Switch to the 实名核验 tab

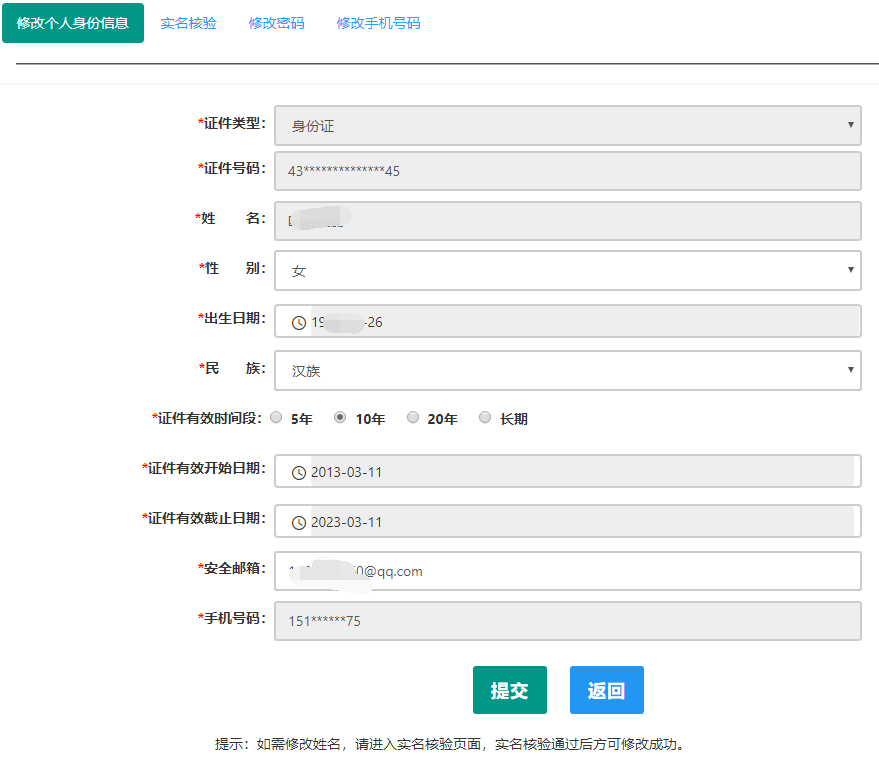tap(188, 21)
